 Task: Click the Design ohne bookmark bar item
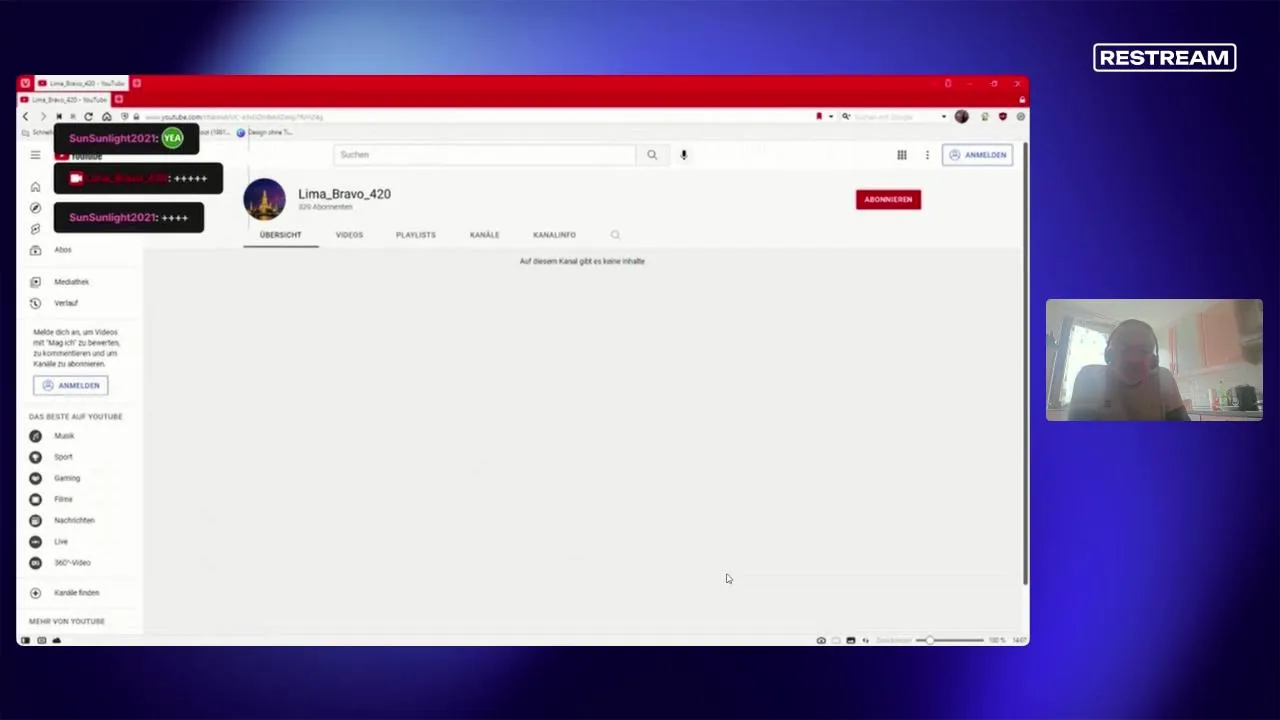265,132
